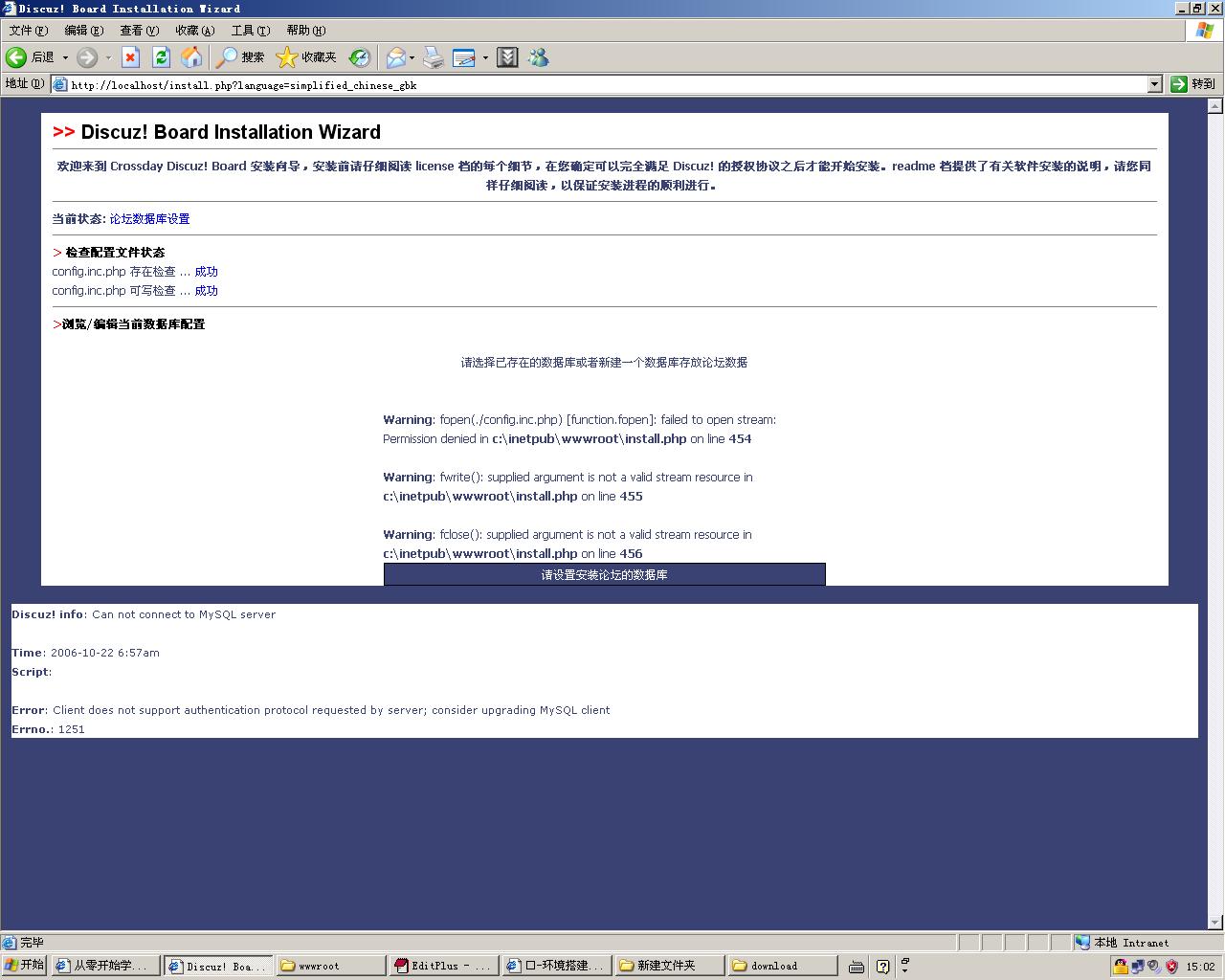Screen dimensions: 1225x980
Task: Click the 请设置安装论坛的数据库 bar
Action: click(x=605, y=574)
